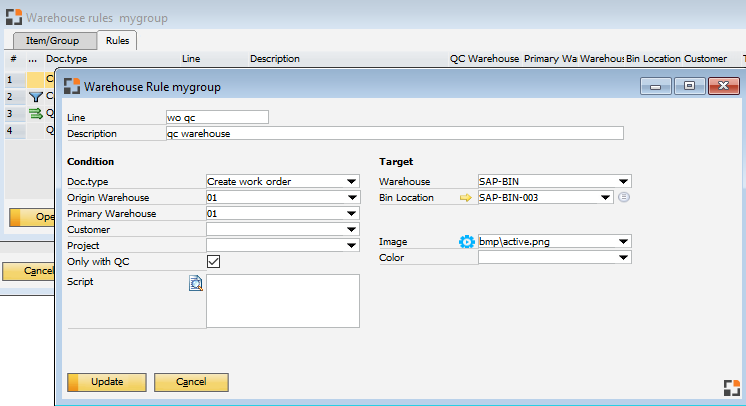The height and width of the screenshot is (406, 746).
Task: Open the Color dropdown
Action: 624,258
